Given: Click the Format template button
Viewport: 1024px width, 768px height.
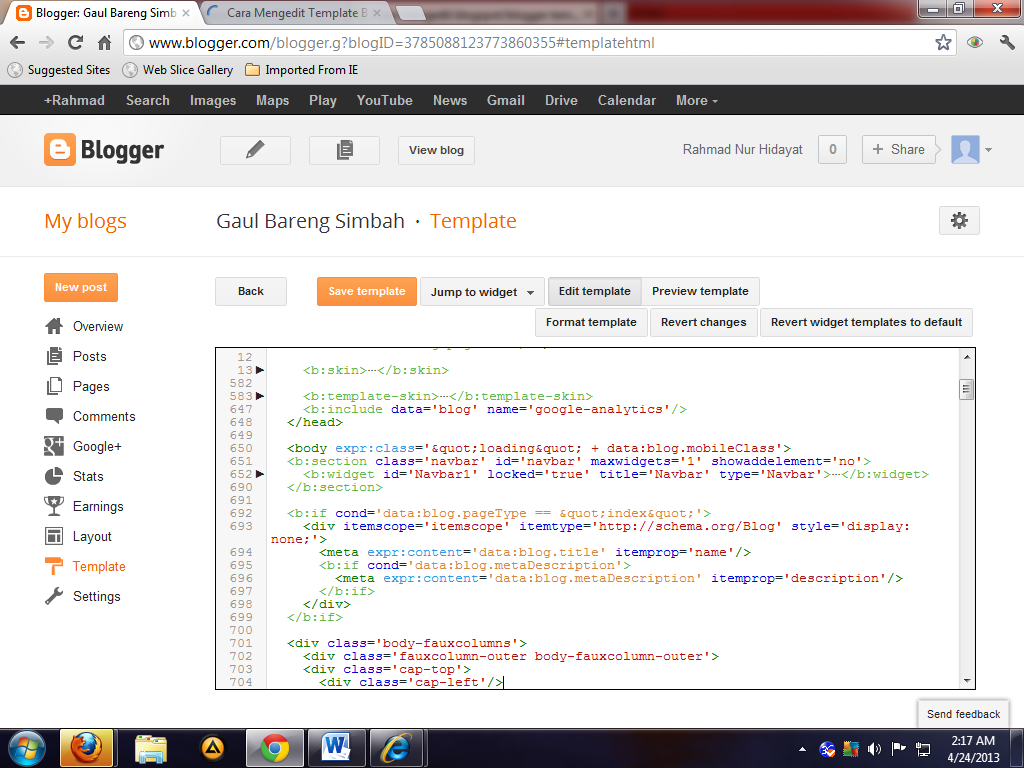Looking at the screenshot, I should [591, 322].
